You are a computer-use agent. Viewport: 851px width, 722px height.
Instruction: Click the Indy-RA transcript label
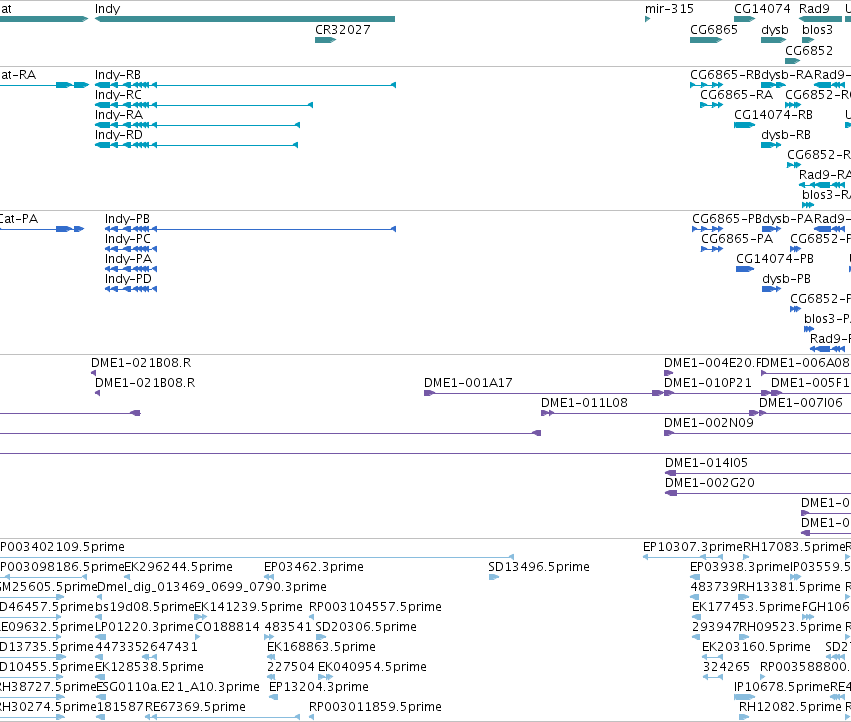(x=119, y=115)
